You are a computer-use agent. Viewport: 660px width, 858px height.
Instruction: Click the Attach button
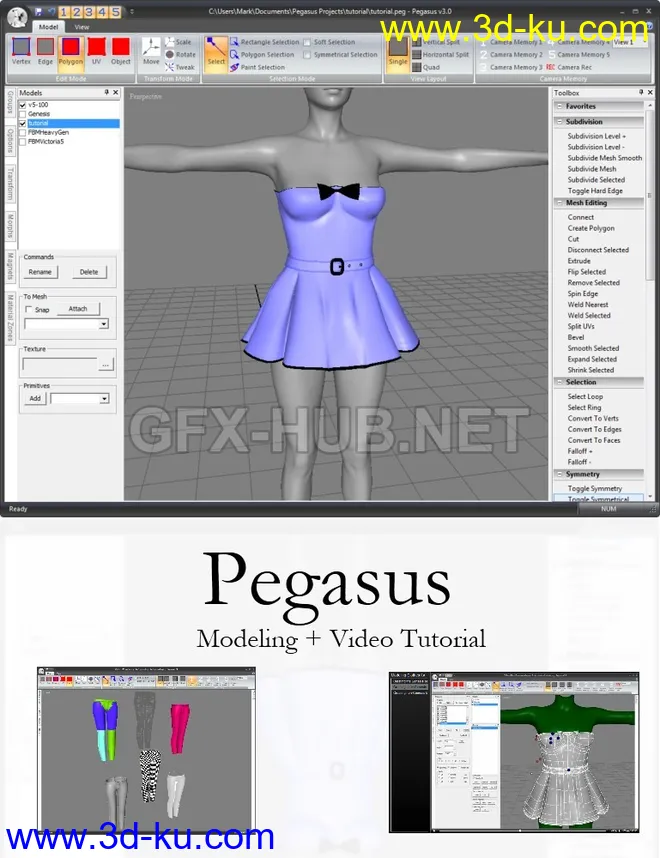pos(78,309)
